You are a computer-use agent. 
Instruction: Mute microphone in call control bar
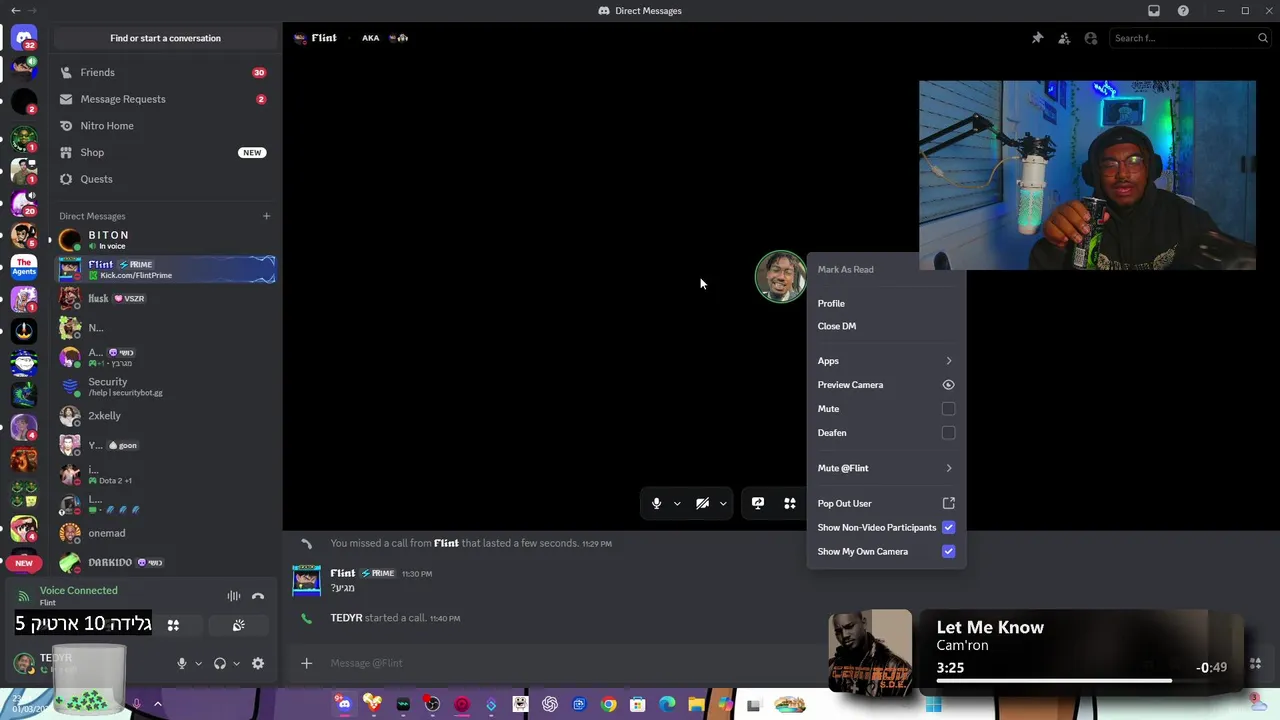click(656, 503)
